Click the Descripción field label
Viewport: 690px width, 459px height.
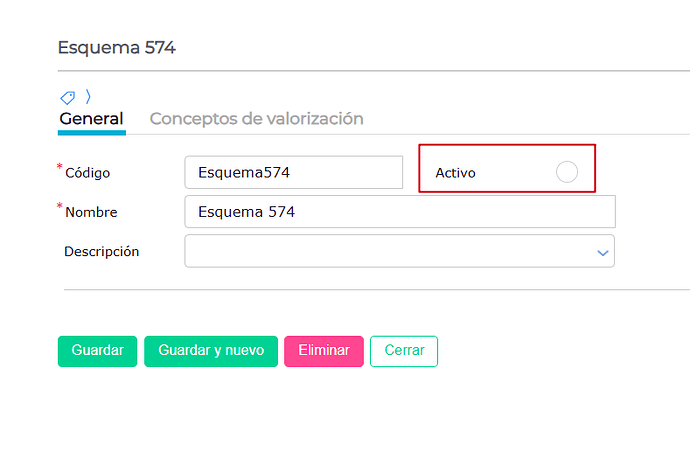tap(102, 251)
